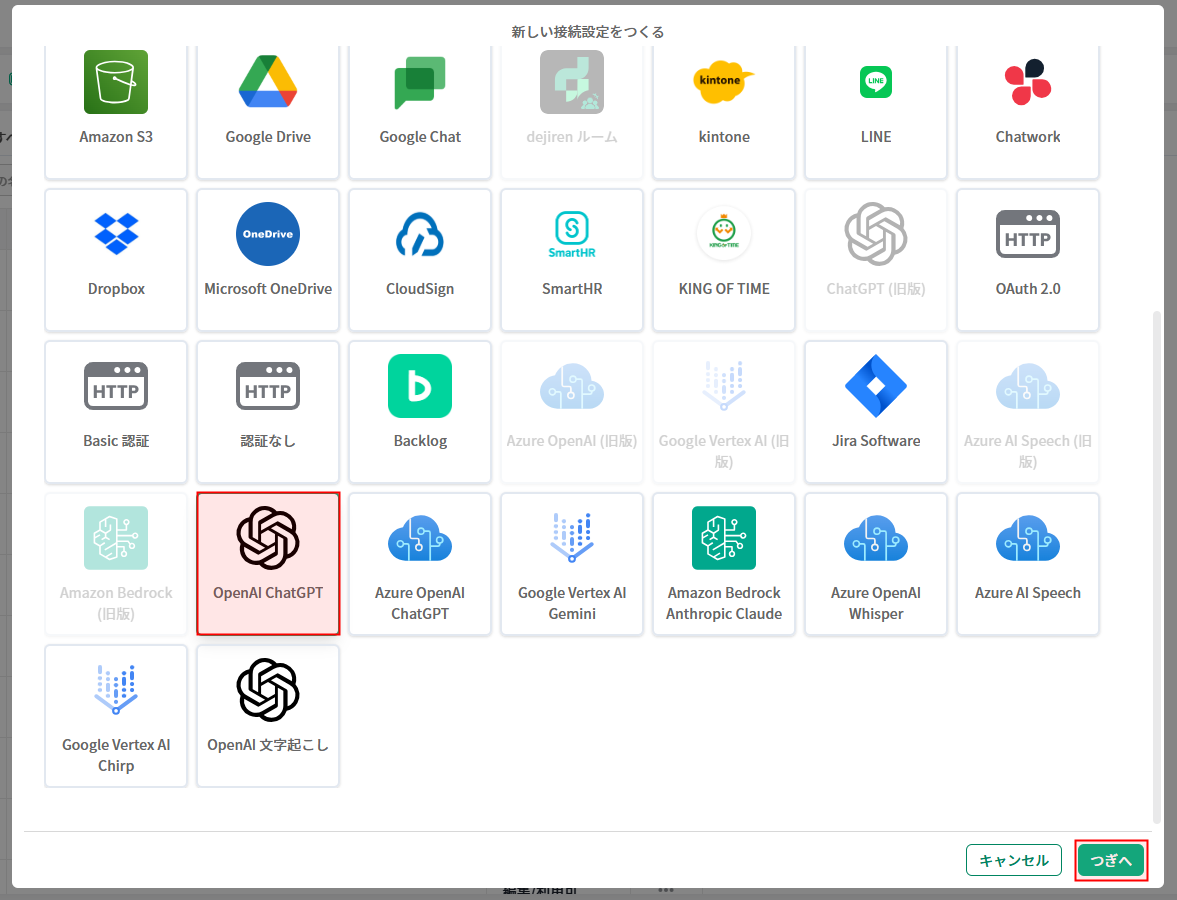Choose the Basic 認証 HTTP tile
Screen dimensions: 1177x900
(x=116, y=411)
